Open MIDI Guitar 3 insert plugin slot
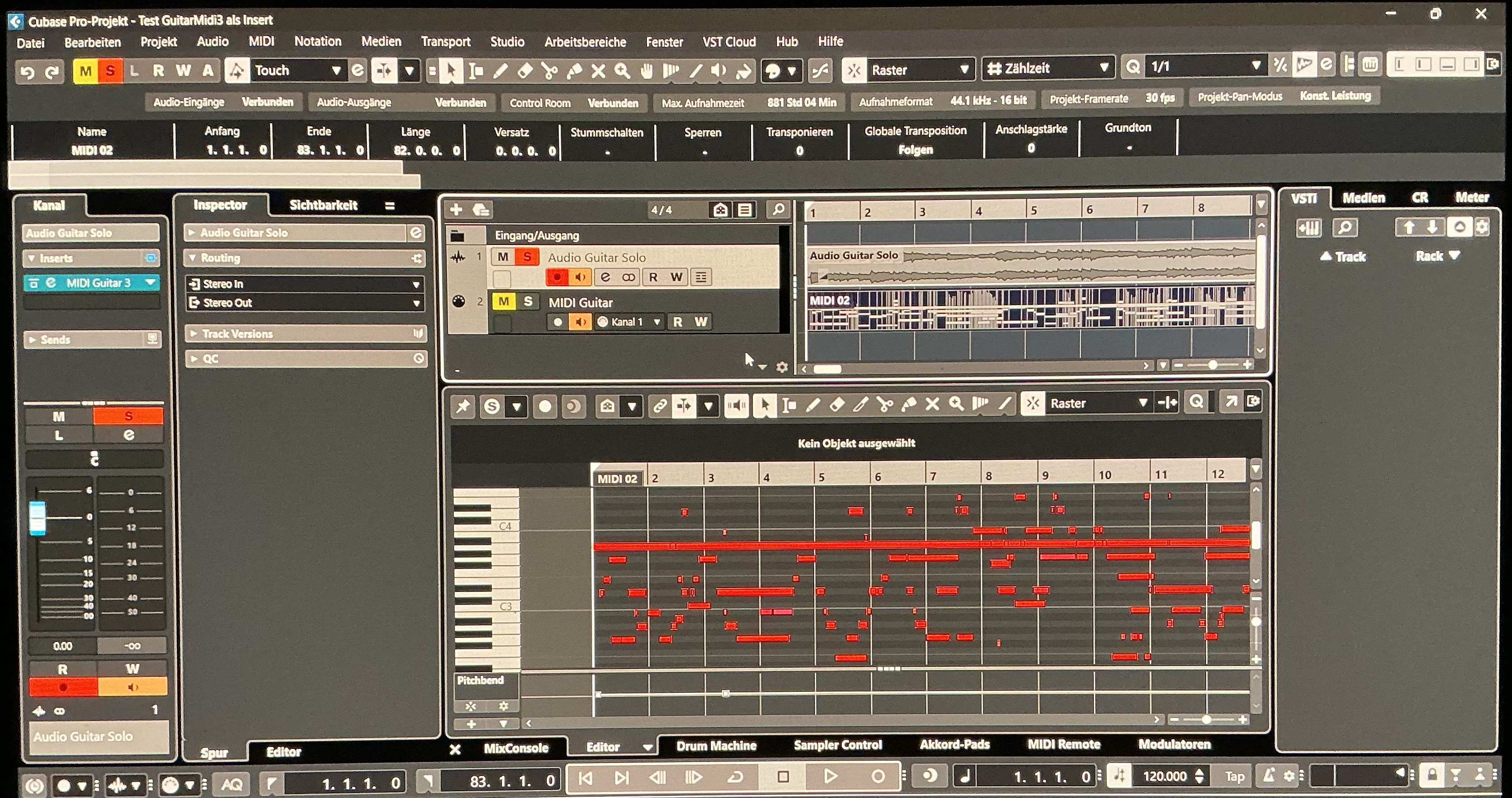Viewport: 1512px width, 798px height. 92,283
